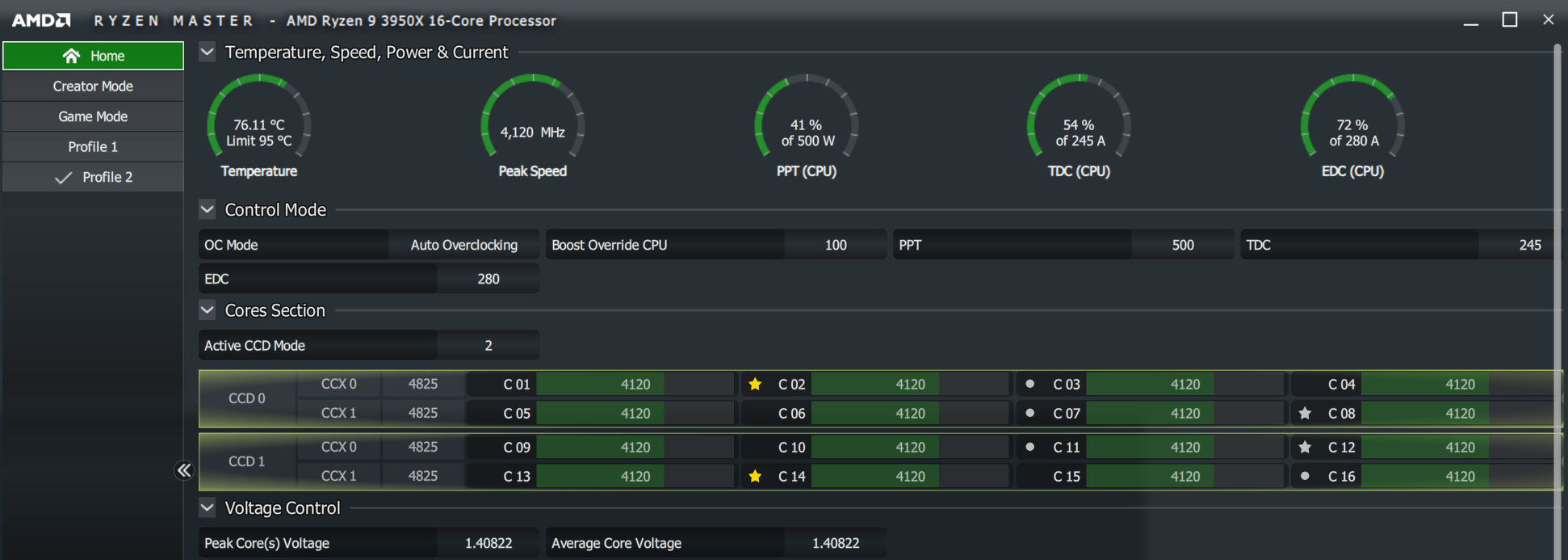
Task: Click the C 13 core speed bar
Action: [x=635, y=476]
